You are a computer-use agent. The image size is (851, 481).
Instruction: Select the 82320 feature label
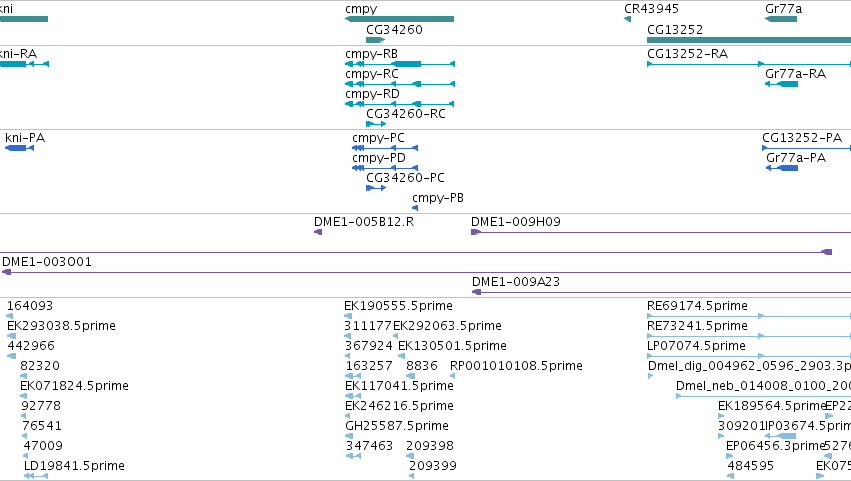pos(40,366)
